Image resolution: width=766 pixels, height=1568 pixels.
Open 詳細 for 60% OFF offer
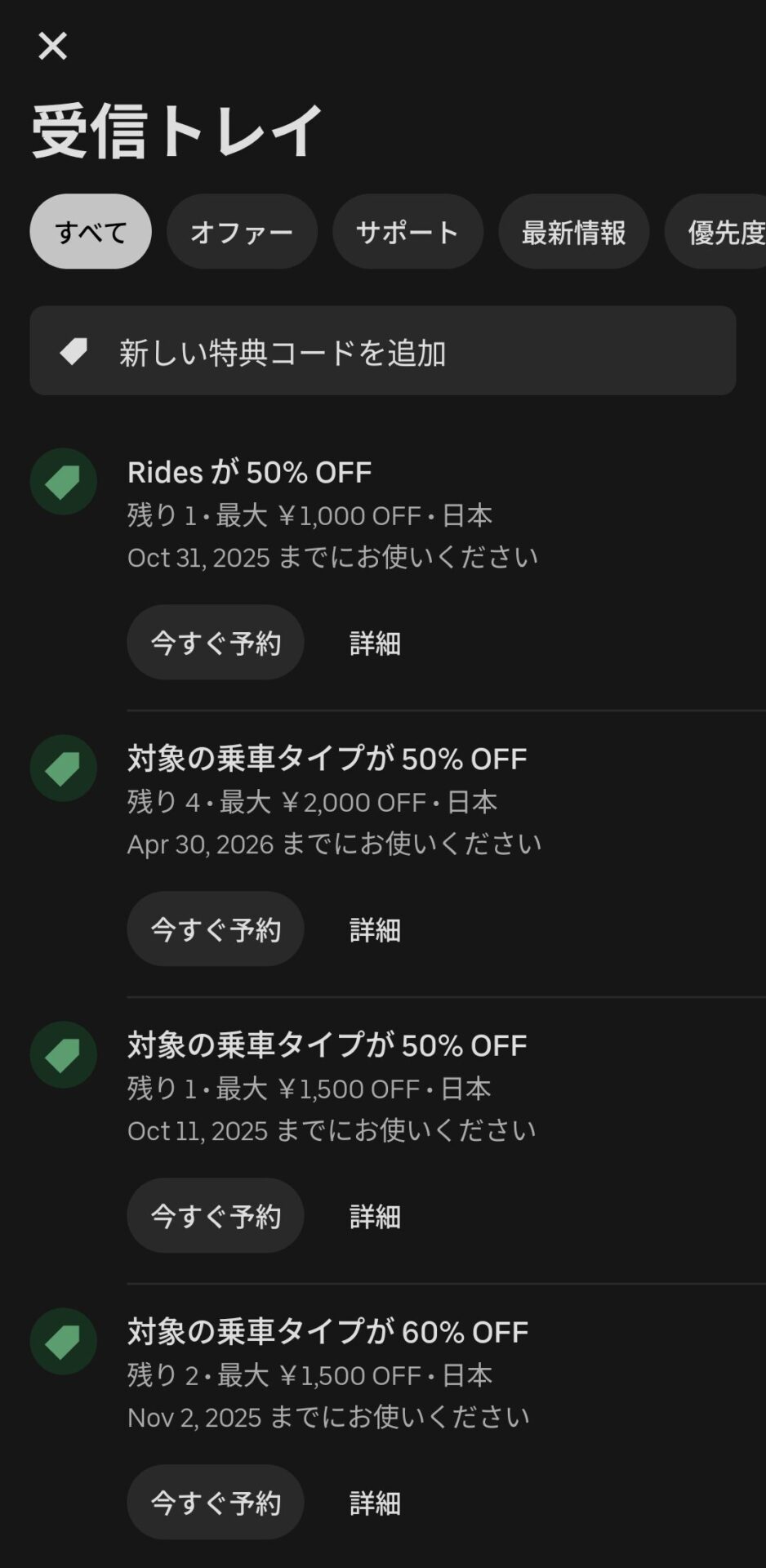[375, 1503]
